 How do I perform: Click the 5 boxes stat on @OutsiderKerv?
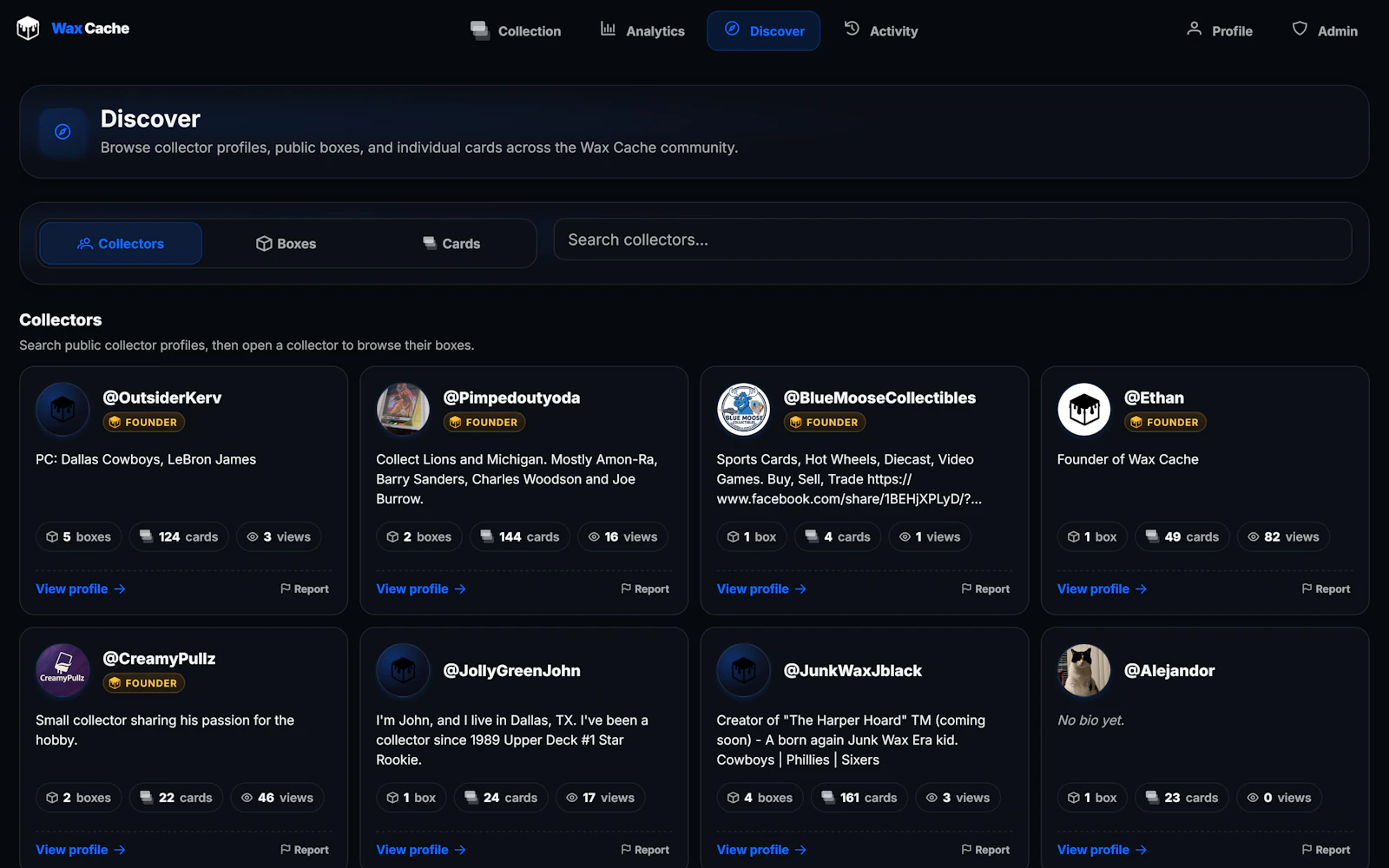coord(79,537)
